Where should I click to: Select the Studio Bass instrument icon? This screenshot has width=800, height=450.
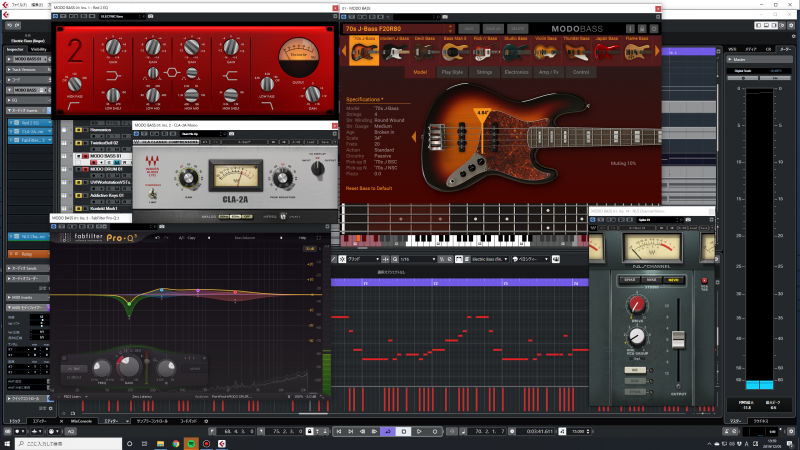click(x=516, y=49)
